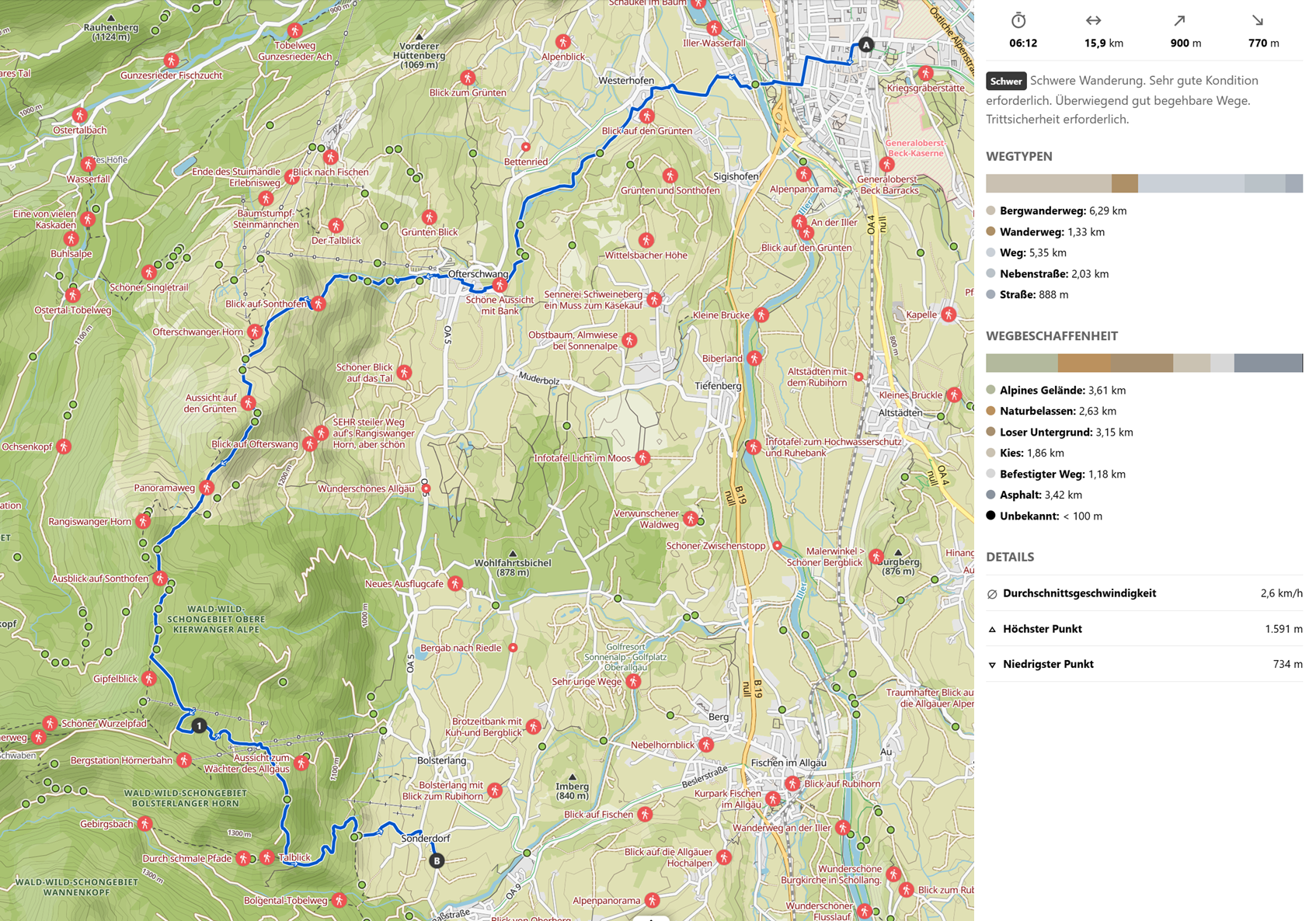The image size is (1316, 921).
Task: Click the 'Straße: 888 m' legend entry
Action: (1027, 294)
